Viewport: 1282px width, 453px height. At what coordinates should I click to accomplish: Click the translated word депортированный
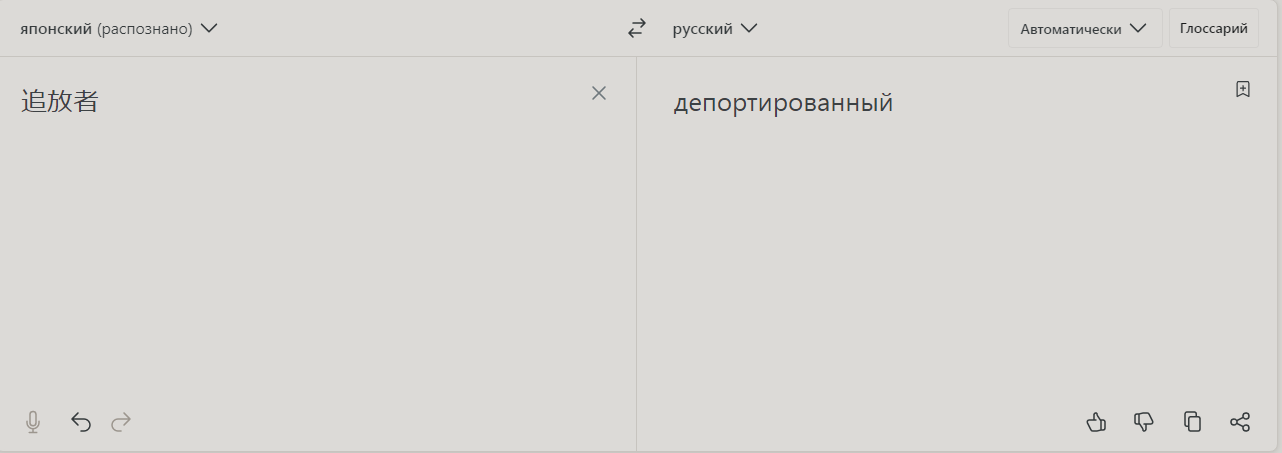(783, 103)
